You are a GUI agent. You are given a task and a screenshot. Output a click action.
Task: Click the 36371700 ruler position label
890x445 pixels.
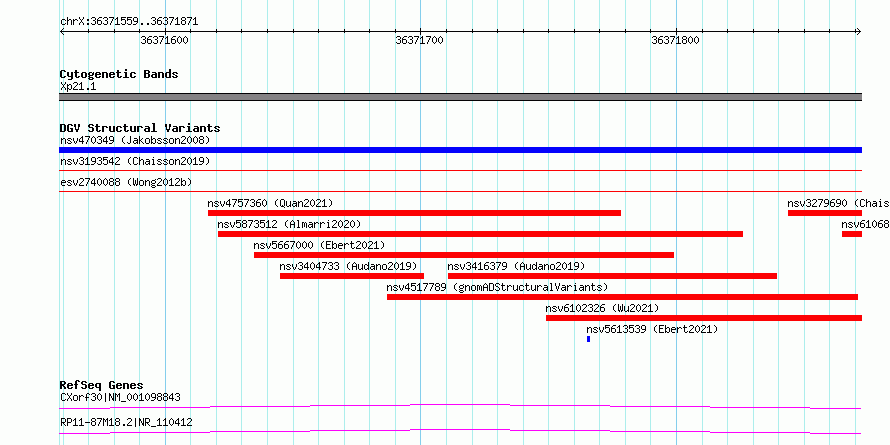[x=420, y=40]
